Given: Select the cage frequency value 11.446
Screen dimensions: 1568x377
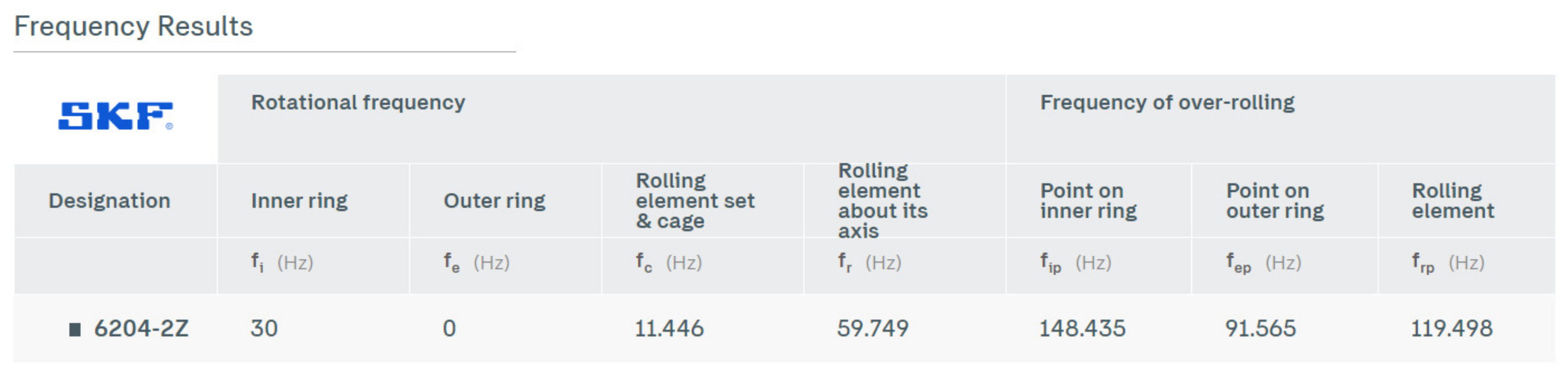Looking at the screenshot, I should tap(669, 329).
